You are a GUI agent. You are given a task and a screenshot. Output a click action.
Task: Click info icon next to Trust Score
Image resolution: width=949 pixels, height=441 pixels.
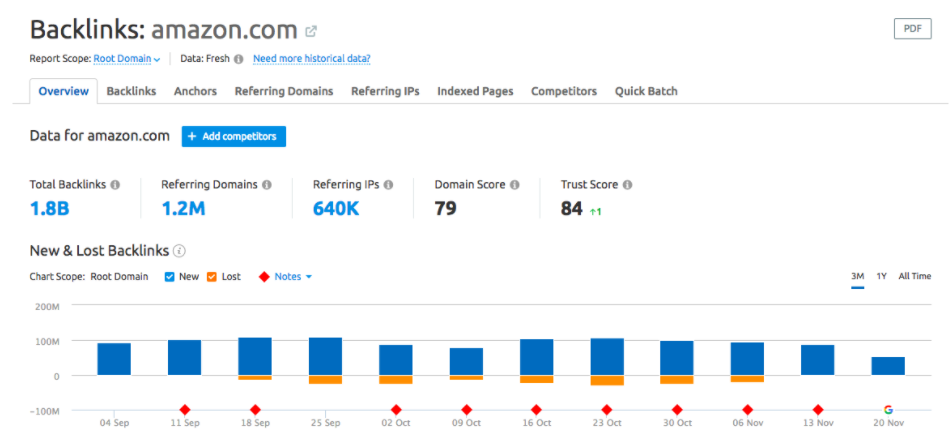coord(627,185)
